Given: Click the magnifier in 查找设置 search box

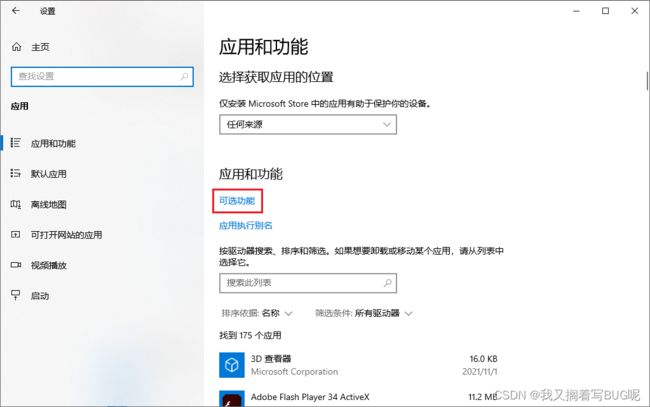Looking at the screenshot, I should click(184, 76).
